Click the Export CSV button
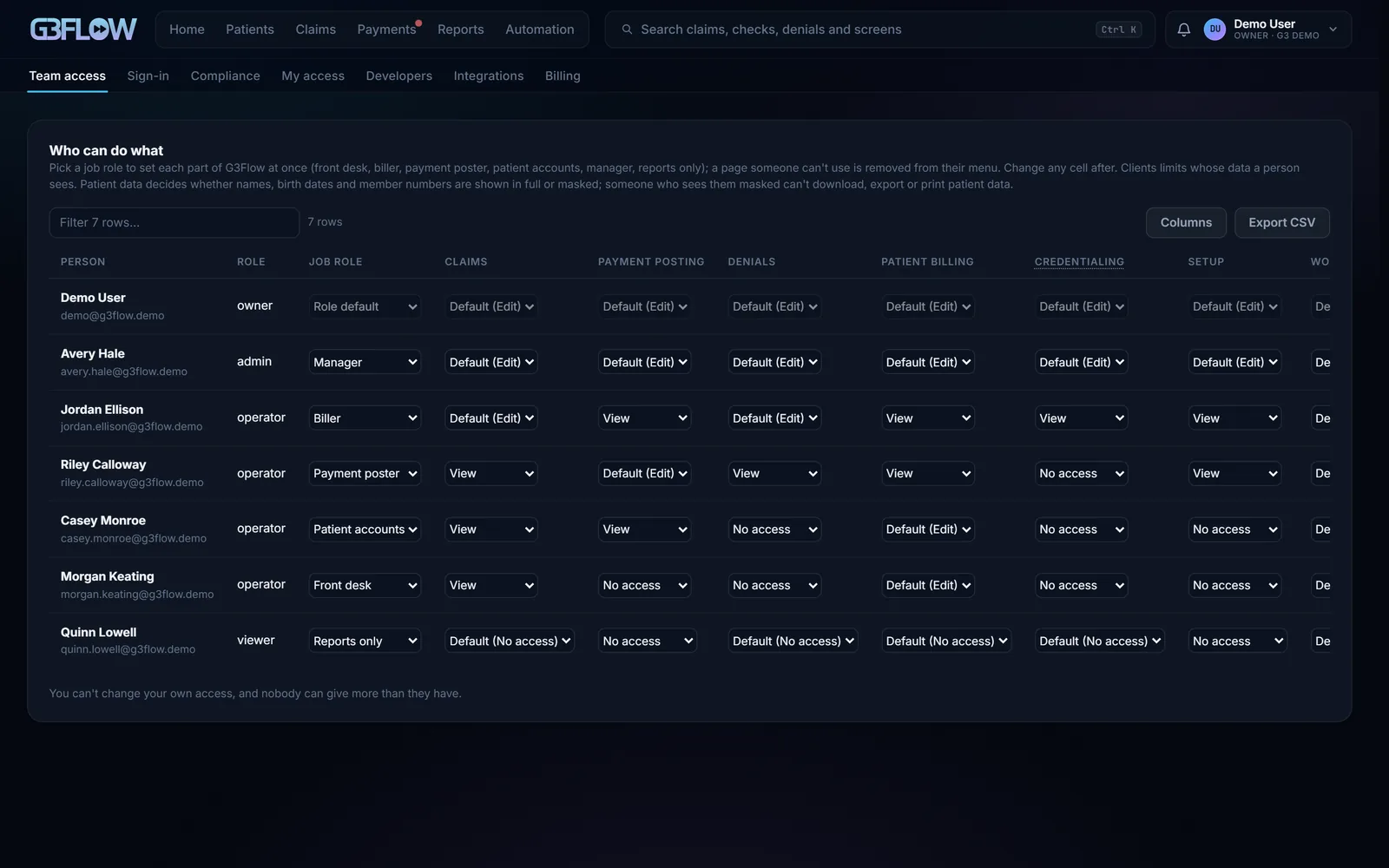 (1282, 223)
